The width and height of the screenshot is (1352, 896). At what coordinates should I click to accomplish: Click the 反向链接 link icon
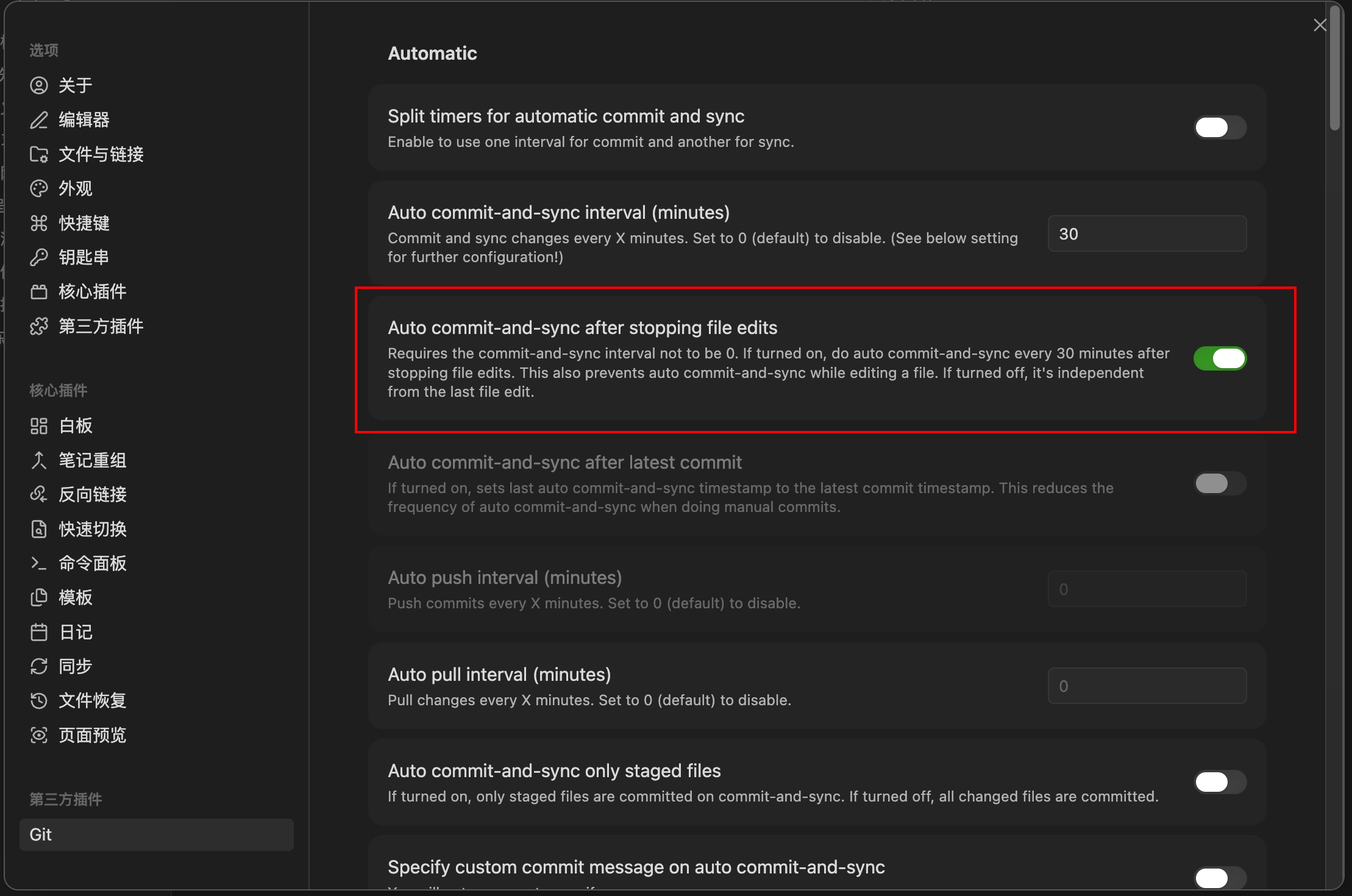pyautogui.click(x=39, y=494)
